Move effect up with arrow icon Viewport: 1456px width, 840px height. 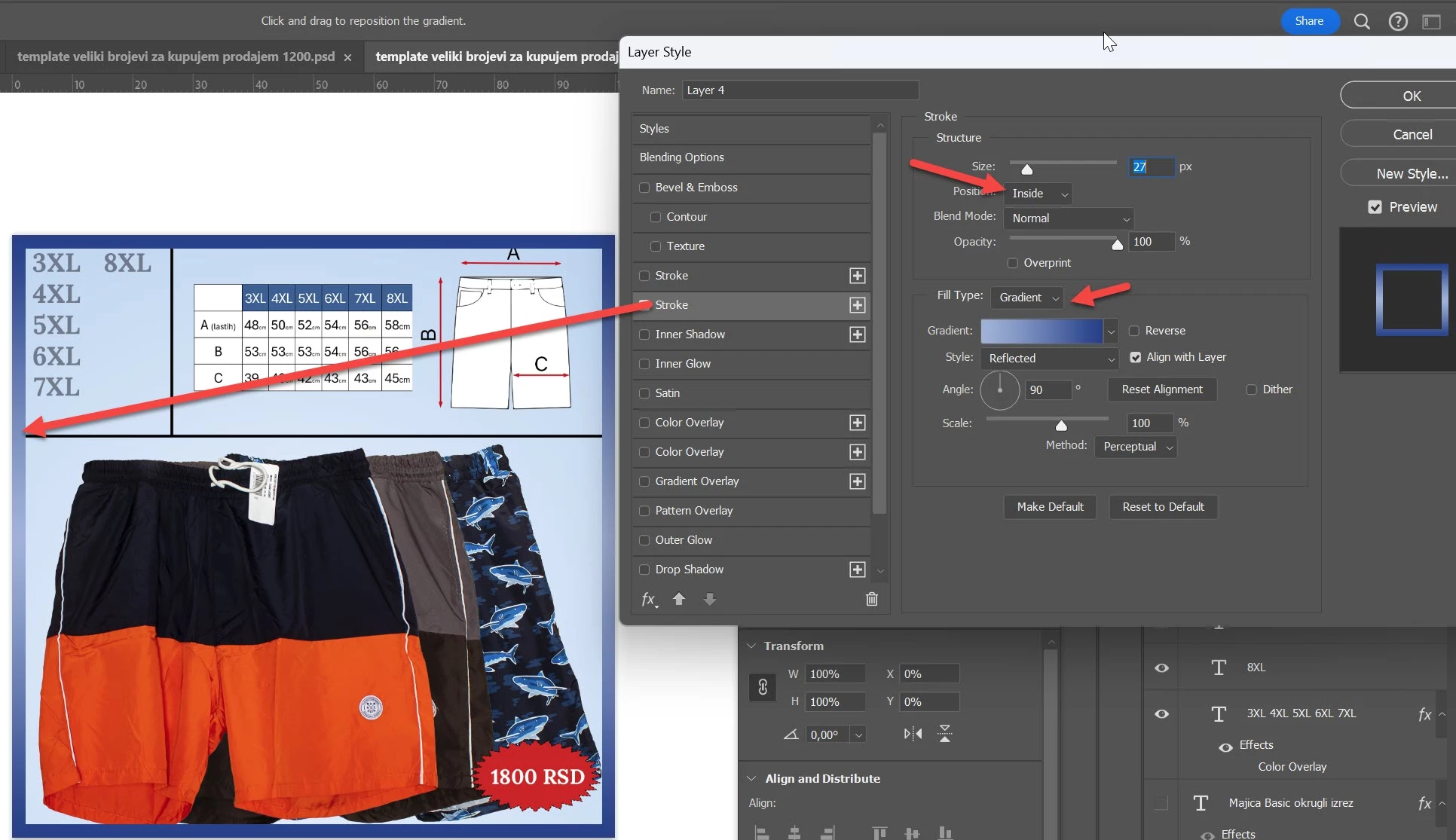tap(679, 599)
